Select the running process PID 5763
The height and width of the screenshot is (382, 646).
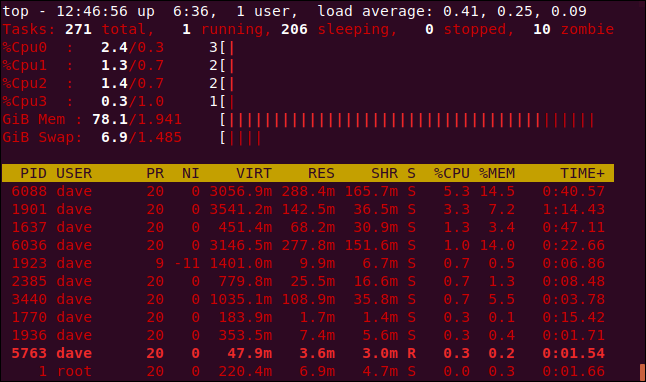pos(308,354)
